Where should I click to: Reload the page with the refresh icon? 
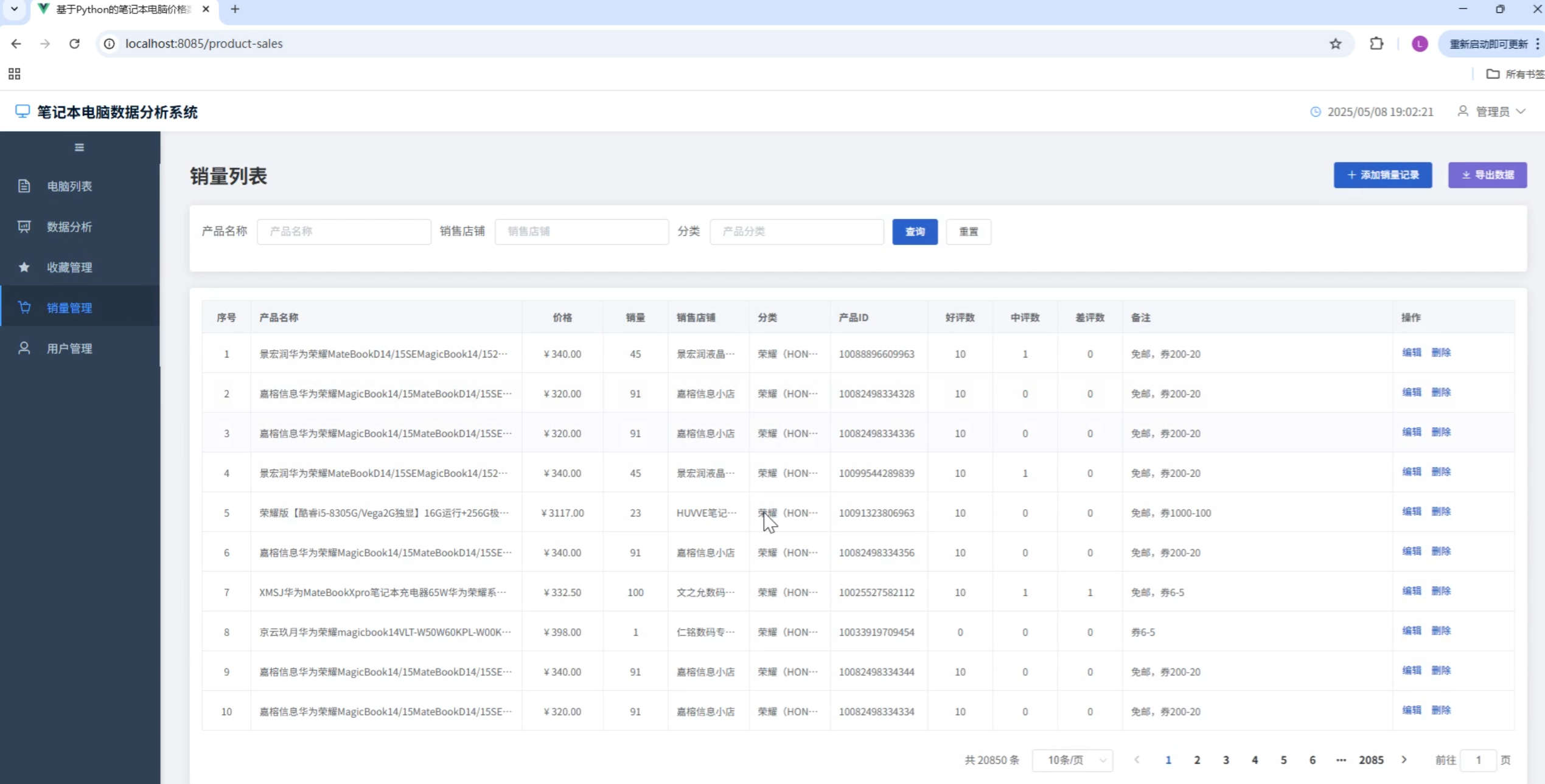[74, 44]
